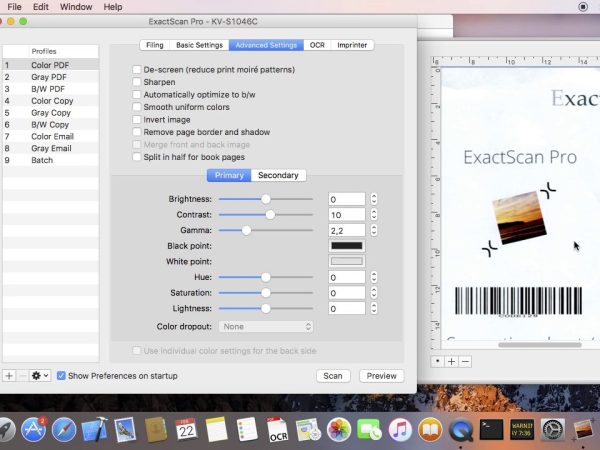Select the Batch profile row
The height and width of the screenshot is (450, 600).
(x=51, y=160)
